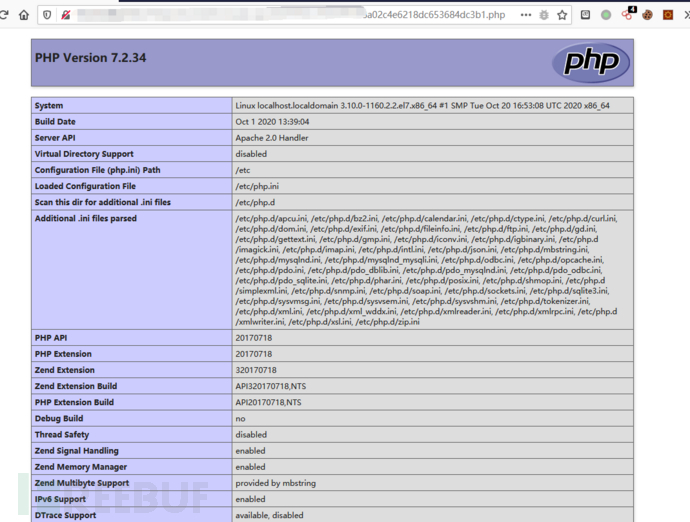The height and width of the screenshot is (522, 690).
Task: Open the cookie editor extension
Action: pyautogui.click(x=647, y=15)
